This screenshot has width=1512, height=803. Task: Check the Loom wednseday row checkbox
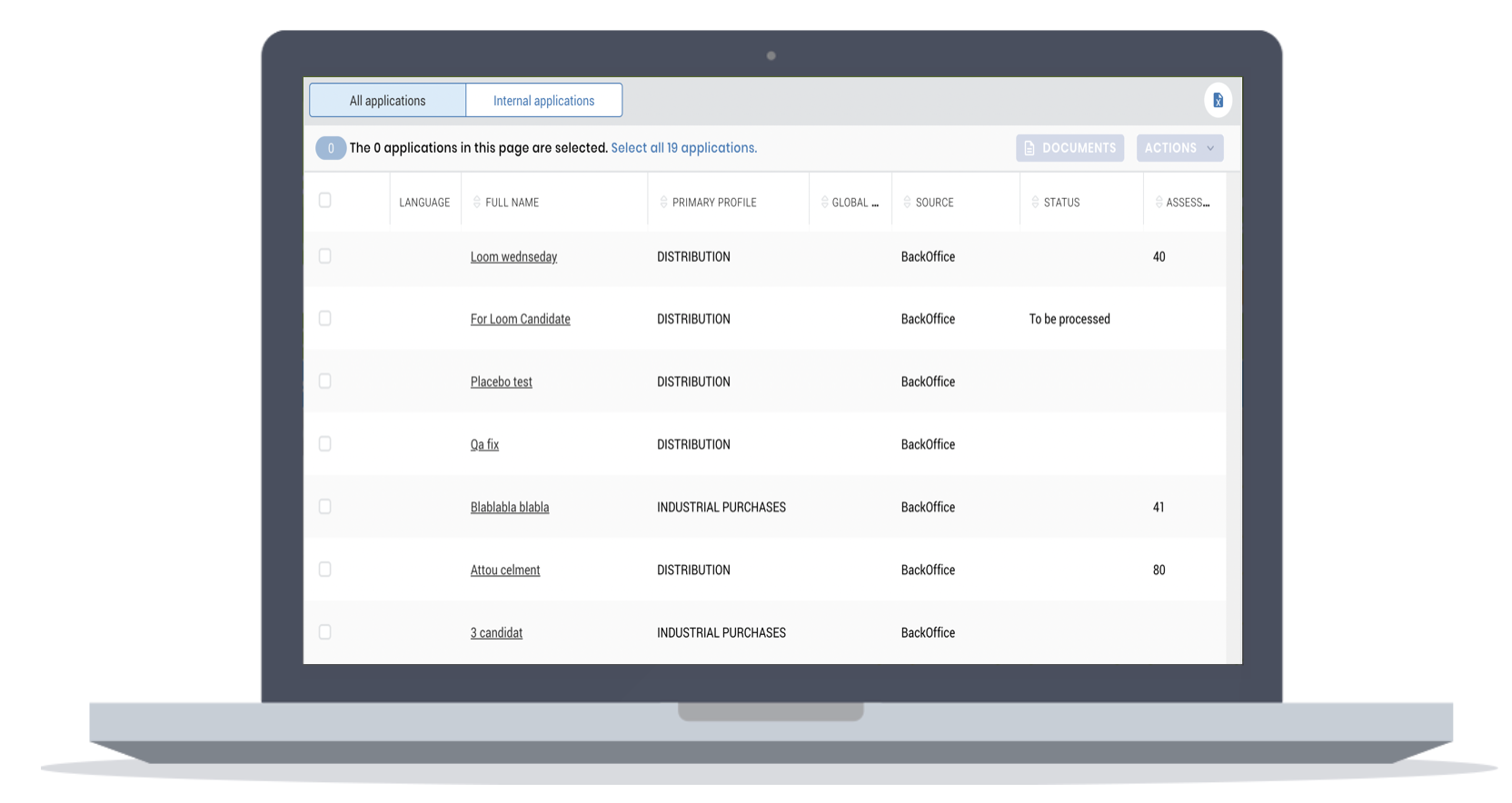(325, 257)
